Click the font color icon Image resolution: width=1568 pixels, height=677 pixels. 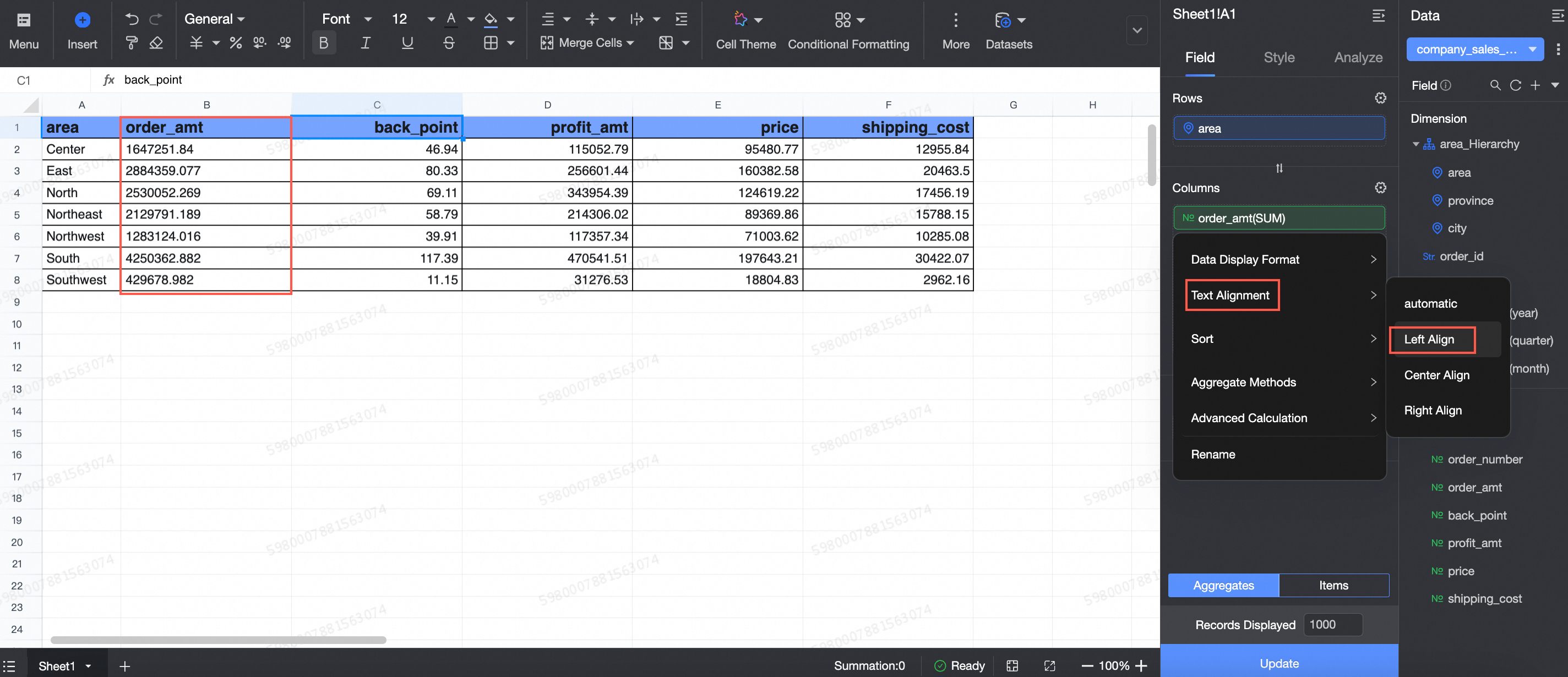tap(451, 19)
